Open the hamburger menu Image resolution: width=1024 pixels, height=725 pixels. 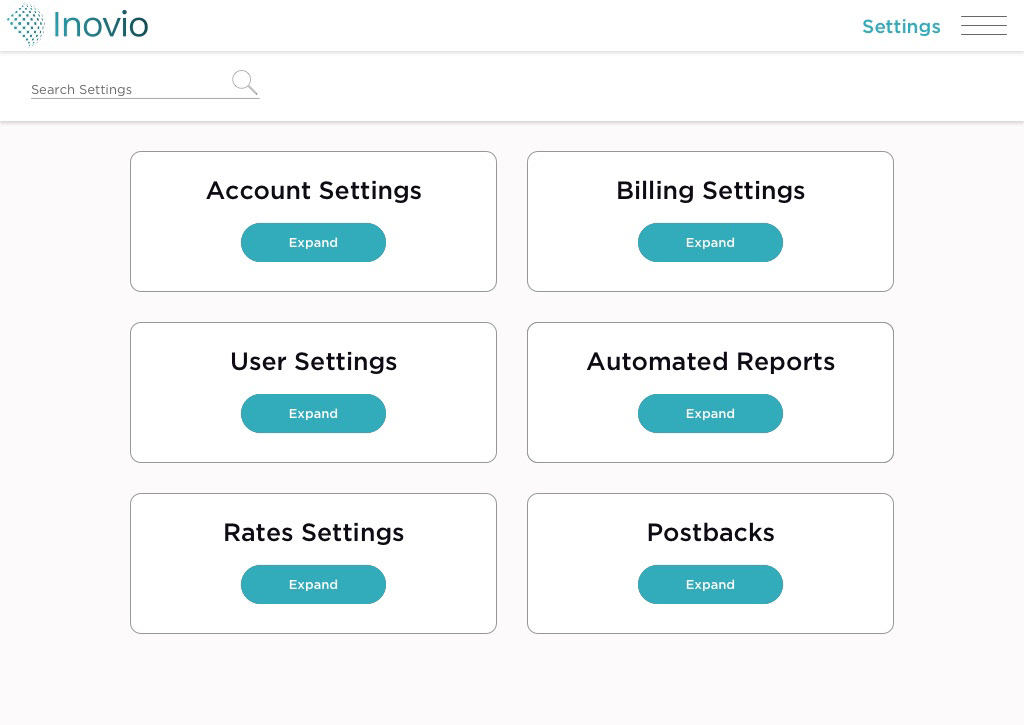tap(983, 26)
